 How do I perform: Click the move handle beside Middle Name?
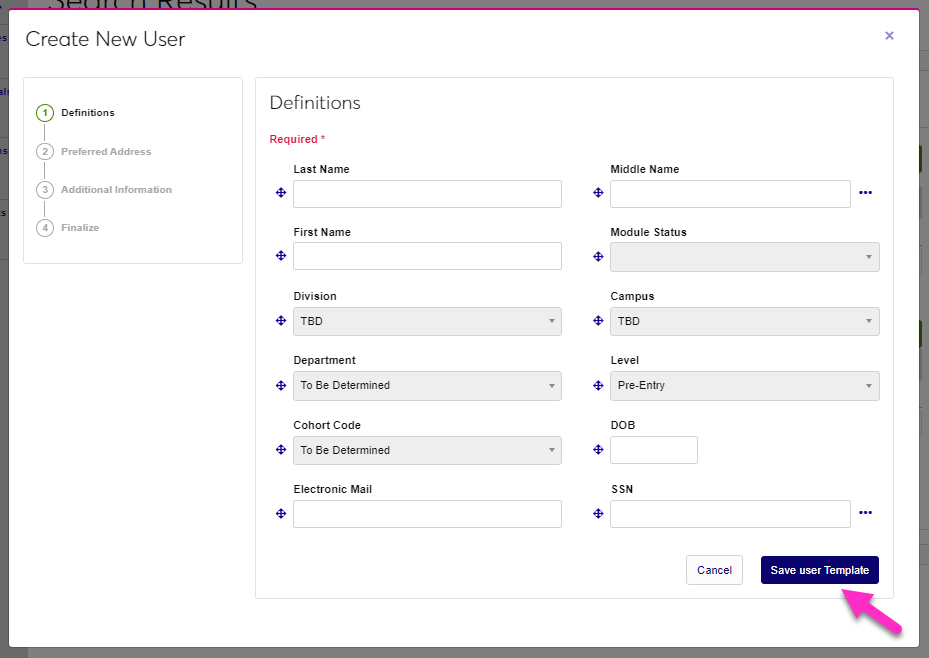click(598, 193)
